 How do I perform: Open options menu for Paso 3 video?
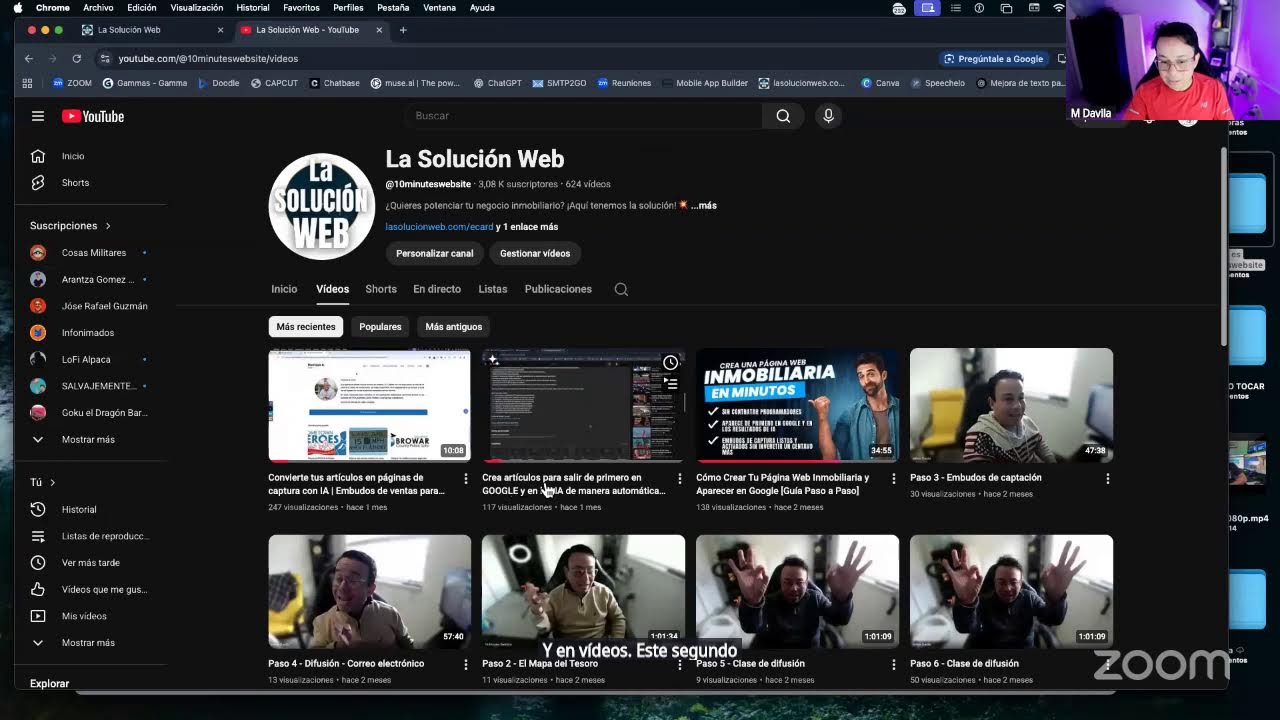point(1107,479)
